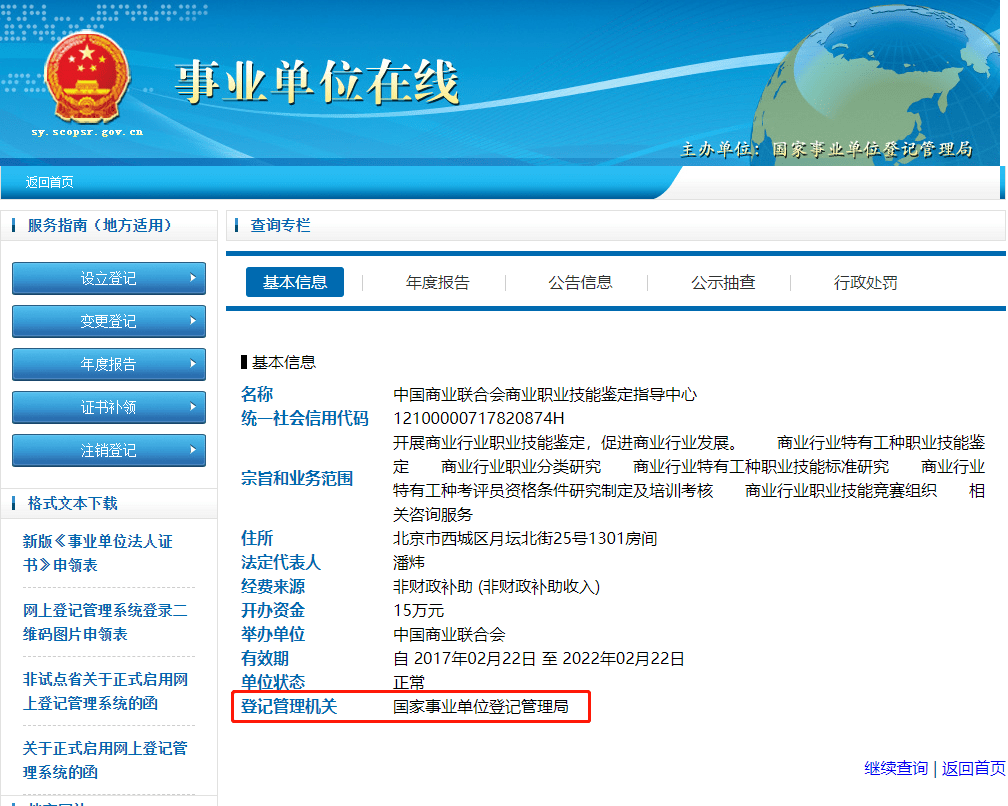Open the 行政处罚 tab
The width and height of the screenshot is (1008, 806).
click(866, 282)
